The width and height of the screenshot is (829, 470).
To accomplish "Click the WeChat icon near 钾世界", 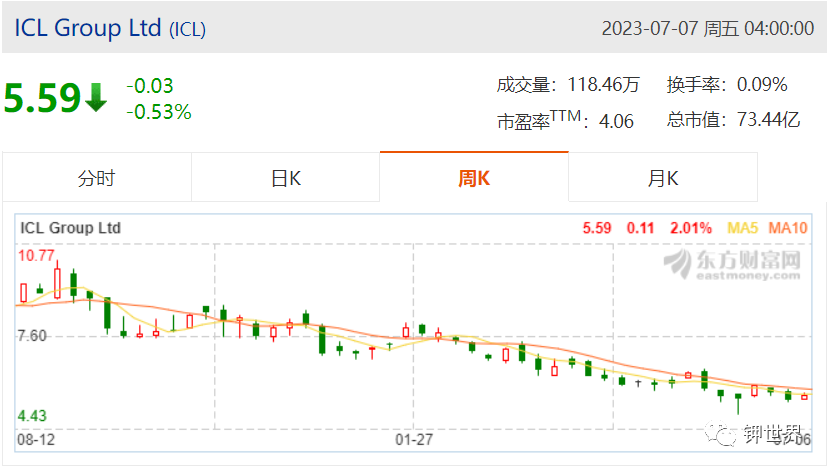I will (720, 434).
